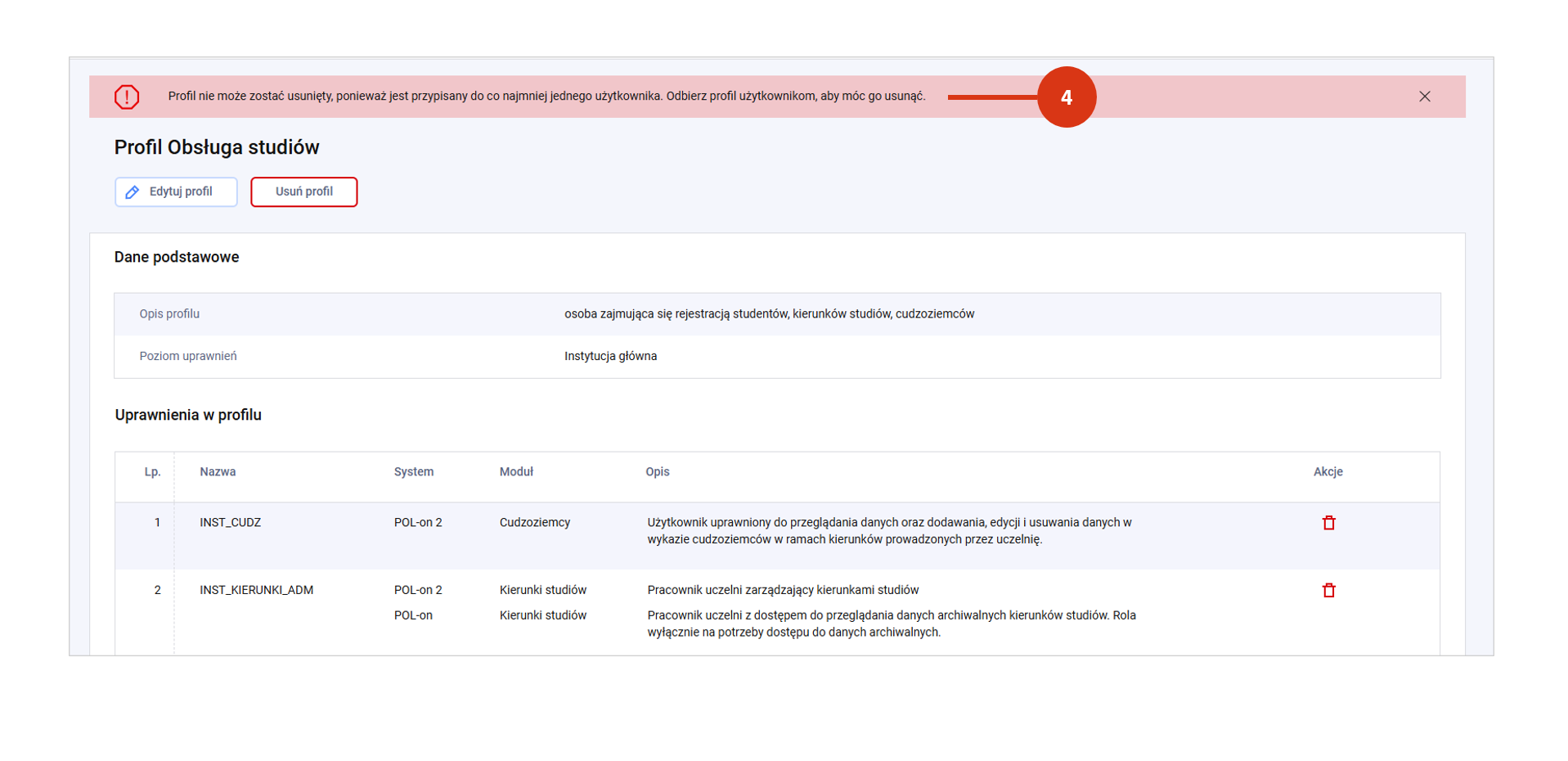Click the Profil Obsługa studiów heading

[x=217, y=147]
